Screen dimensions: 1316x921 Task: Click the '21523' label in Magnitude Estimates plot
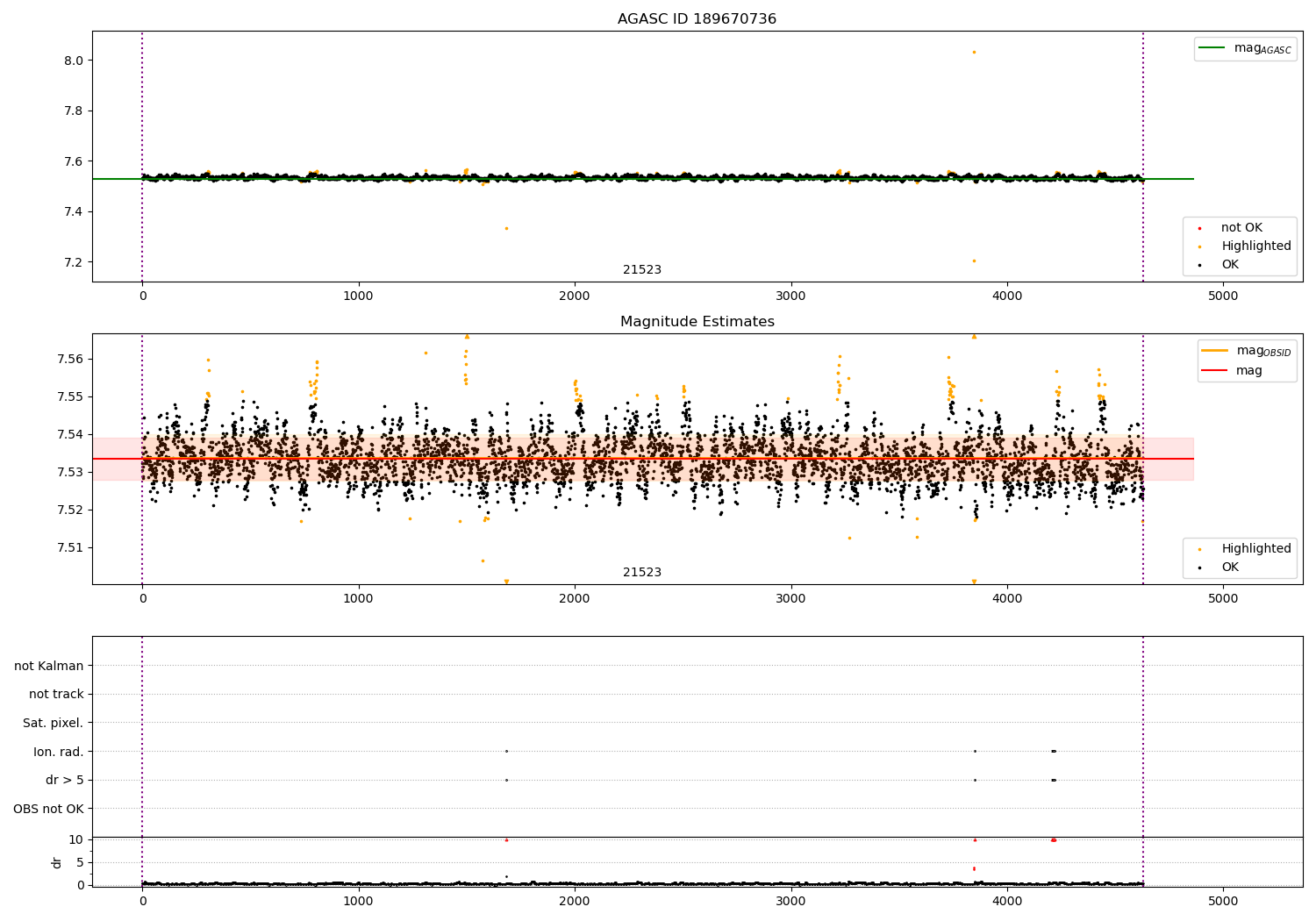642,572
